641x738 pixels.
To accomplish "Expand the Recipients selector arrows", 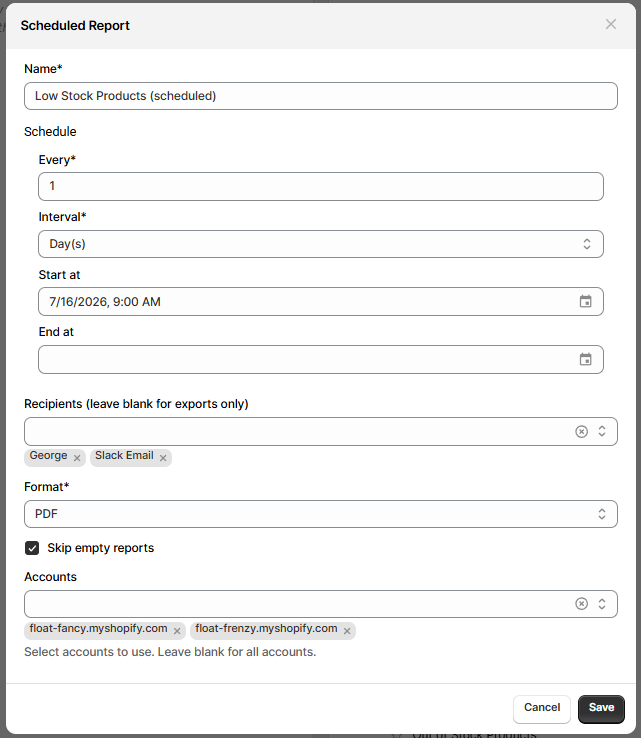I will click(602, 431).
